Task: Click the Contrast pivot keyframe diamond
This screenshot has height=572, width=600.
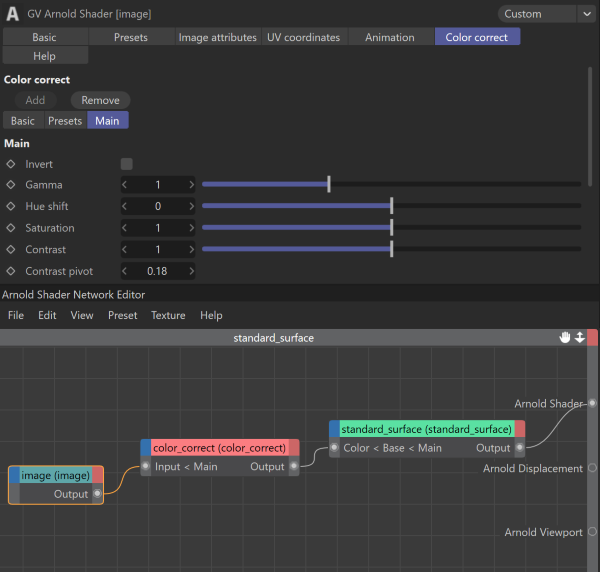Action: pos(11,271)
